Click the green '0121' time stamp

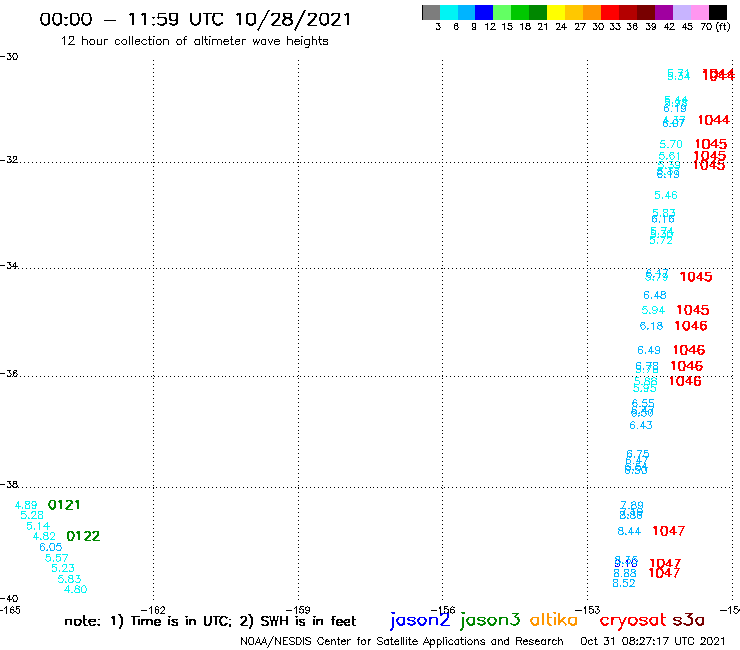point(64,505)
